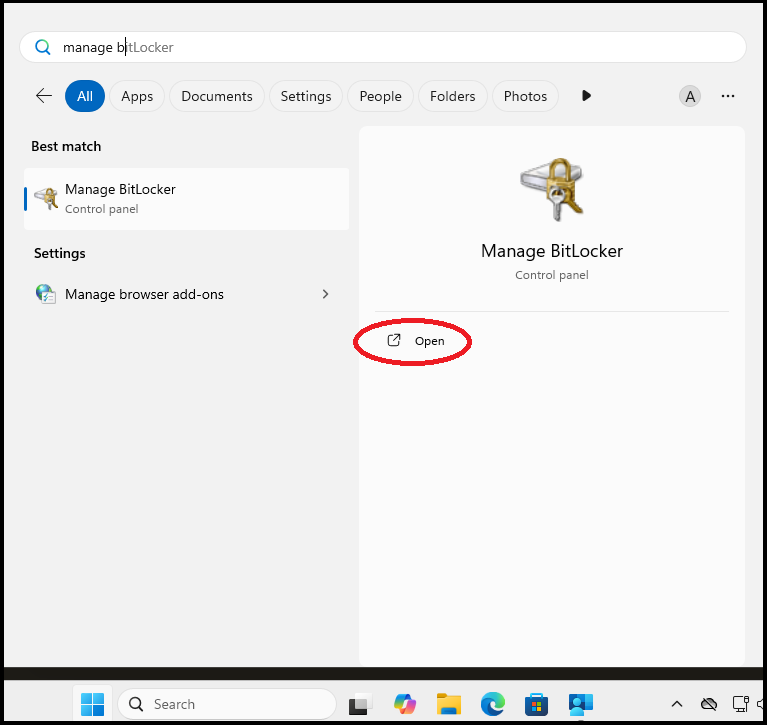Go back using the left arrow
This screenshot has width=767, height=725.
(44, 96)
